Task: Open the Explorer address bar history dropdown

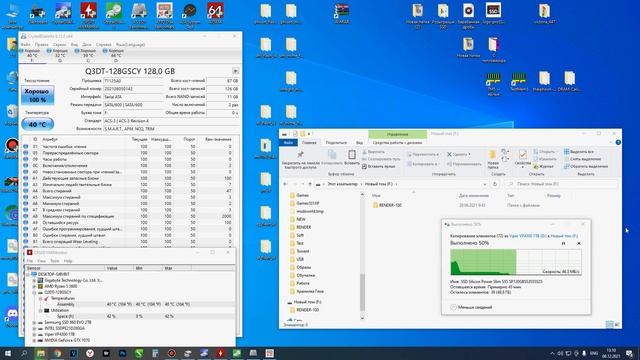Action: coord(484,184)
